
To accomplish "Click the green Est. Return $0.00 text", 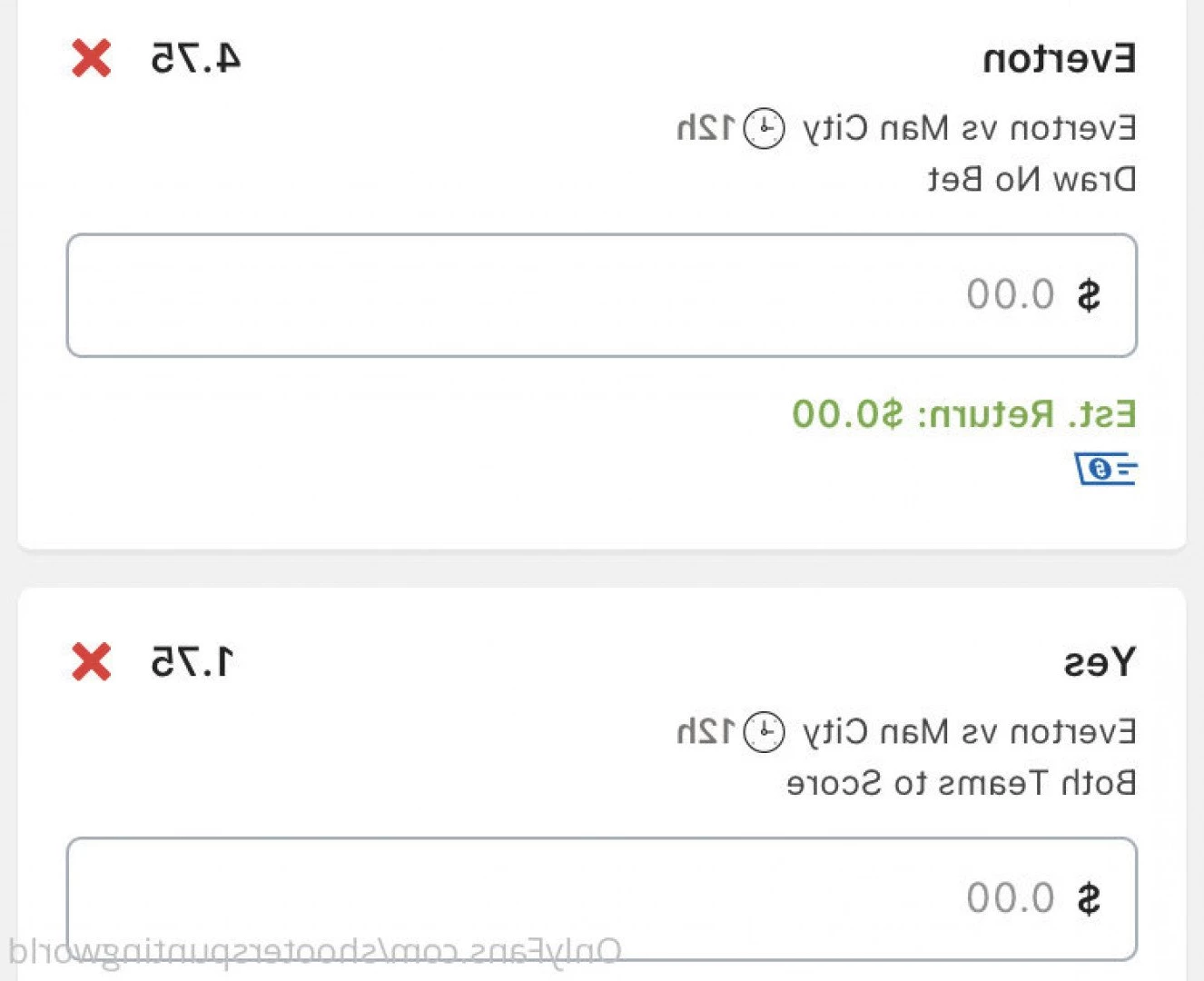I will pyautogui.click(x=964, y=414).
